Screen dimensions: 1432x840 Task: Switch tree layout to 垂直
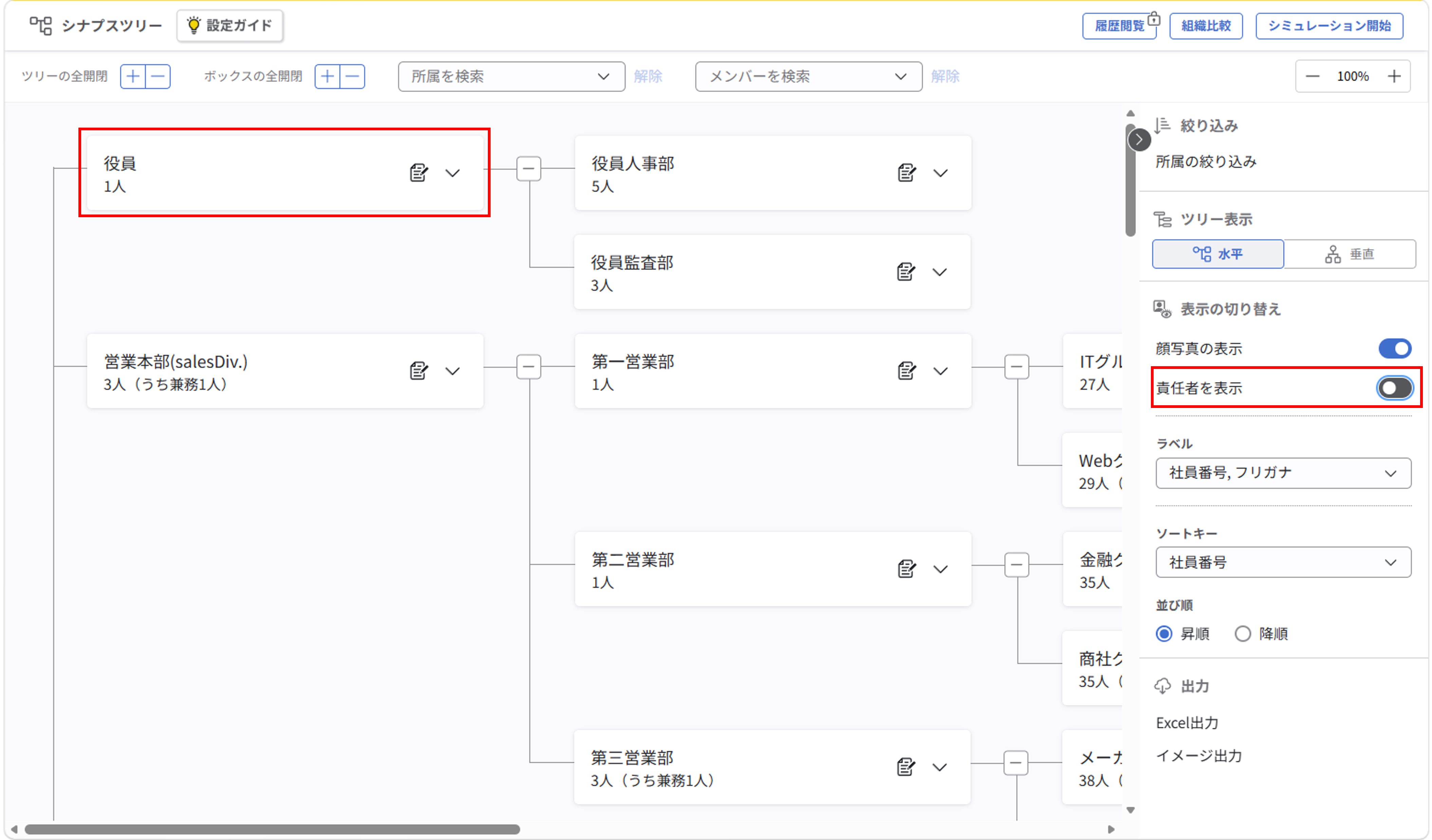point(1350,254)
